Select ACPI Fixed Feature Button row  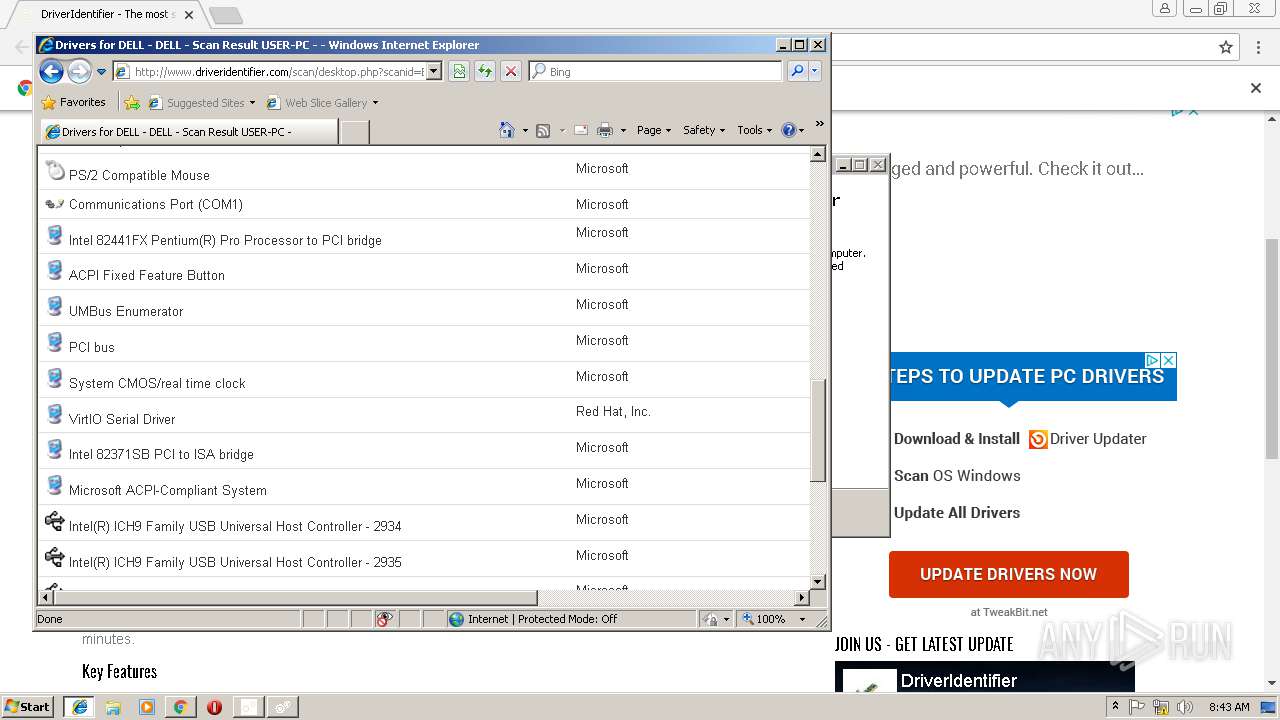(424, 272)
